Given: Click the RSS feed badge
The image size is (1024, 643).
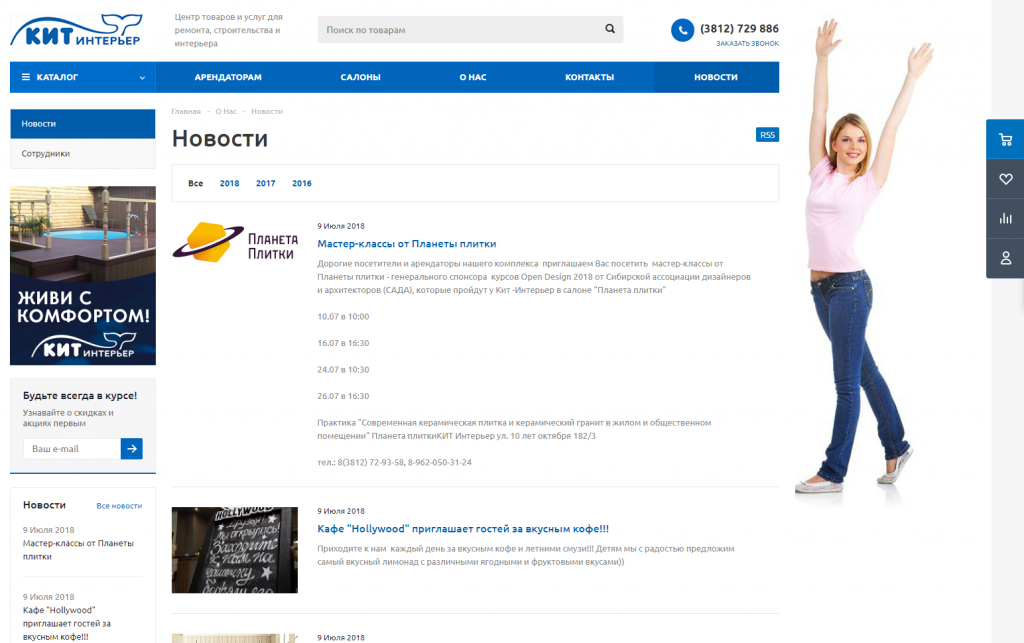Looking at the screenshot, I should tap(767, 135).
